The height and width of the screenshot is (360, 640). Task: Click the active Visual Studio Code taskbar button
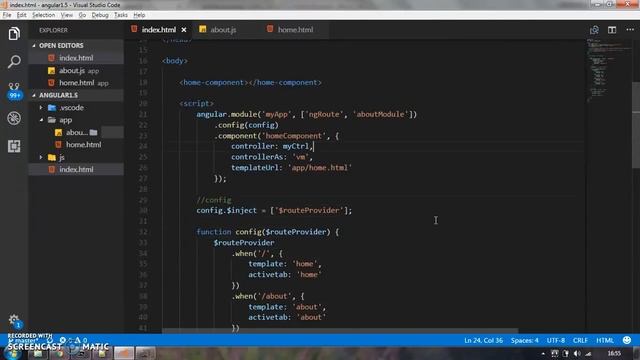point(123,353)
